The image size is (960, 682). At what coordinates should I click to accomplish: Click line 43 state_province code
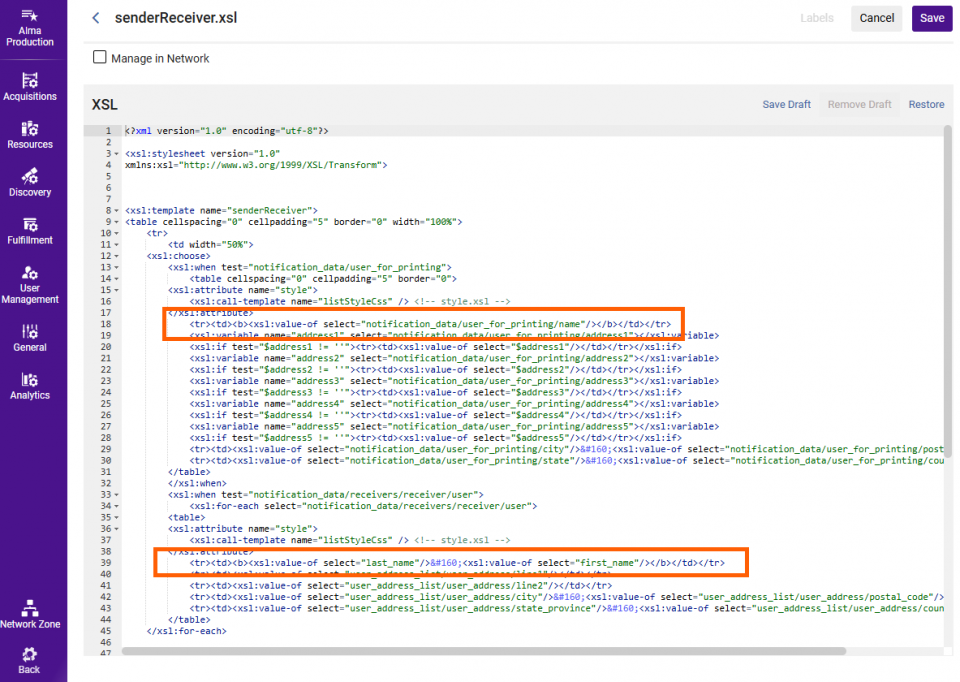[566, 609]
